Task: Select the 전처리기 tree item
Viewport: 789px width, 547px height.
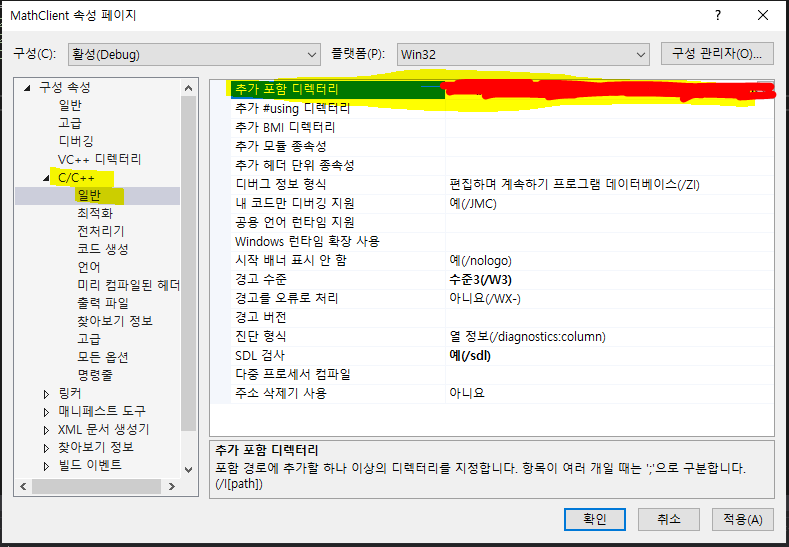Action: (x=101, y=231)
